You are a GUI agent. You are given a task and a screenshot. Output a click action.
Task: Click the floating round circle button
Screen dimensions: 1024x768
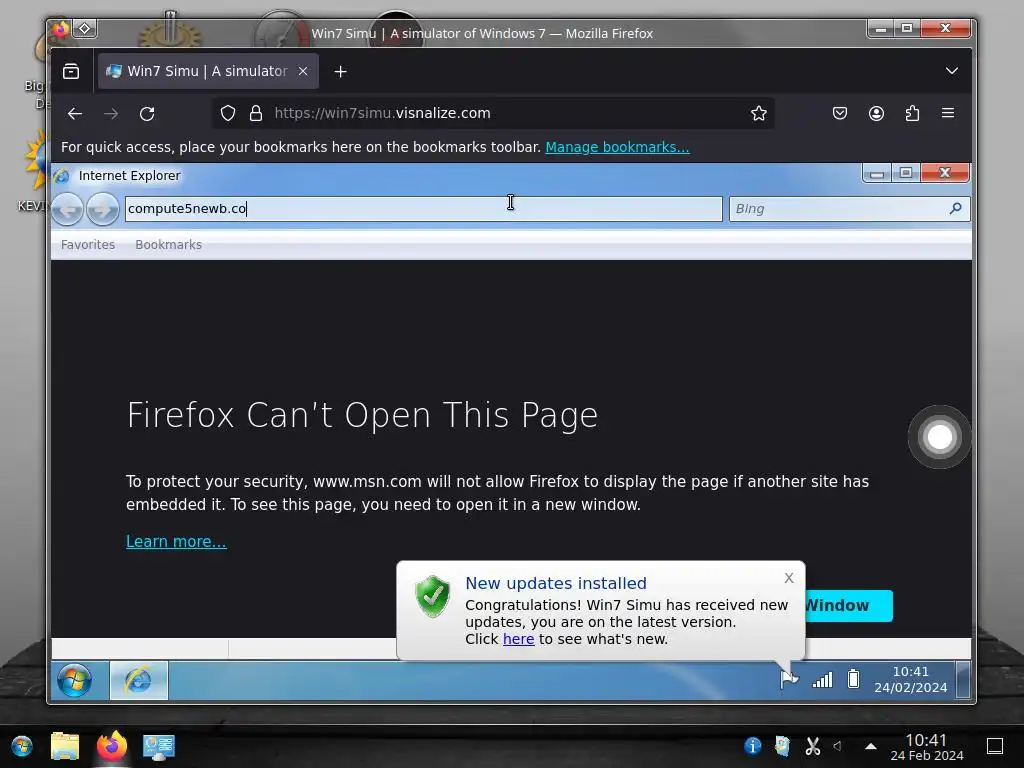pos(939,437)
